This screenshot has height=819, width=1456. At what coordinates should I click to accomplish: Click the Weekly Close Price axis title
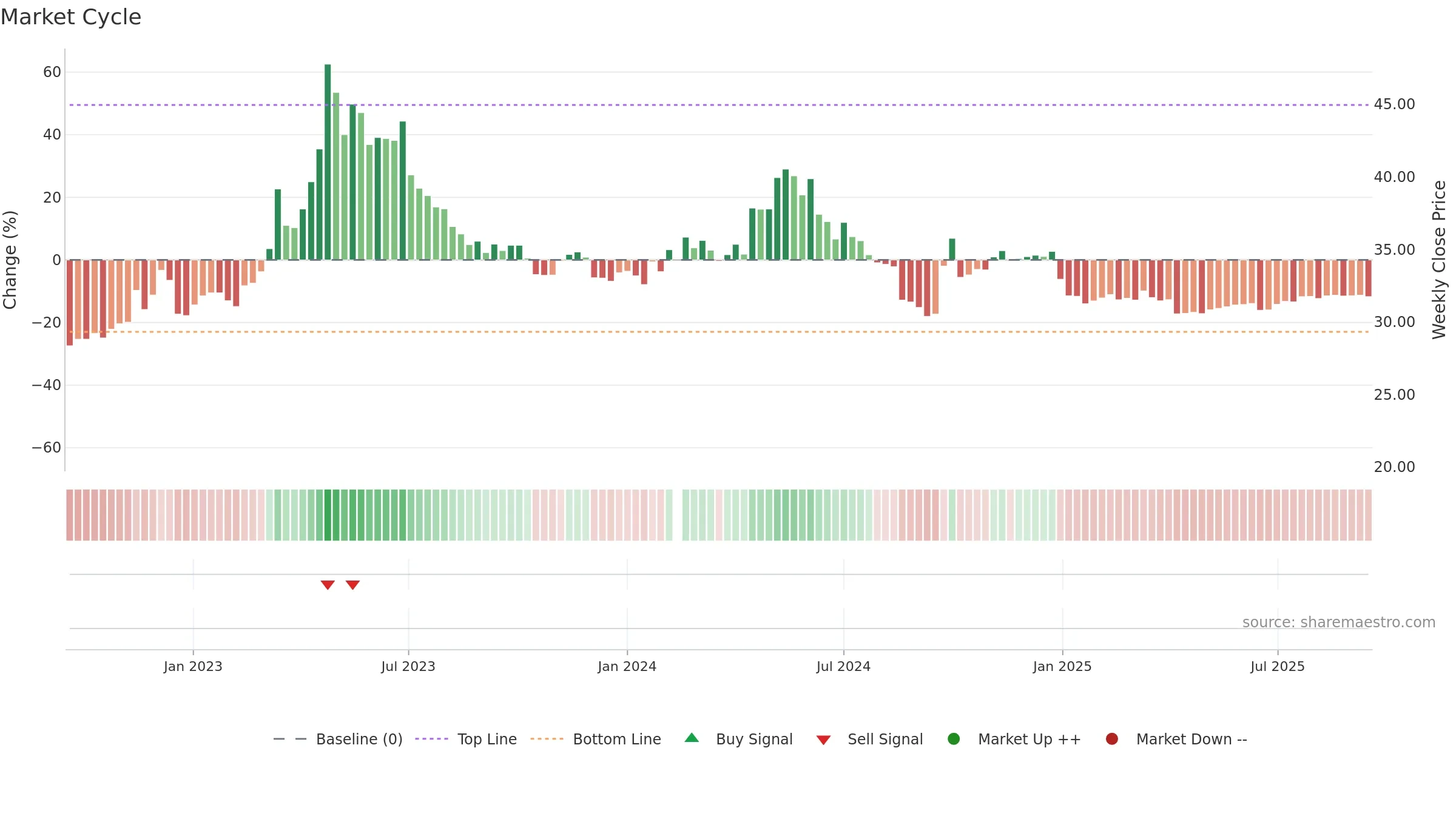click(x=1439, y=260)
